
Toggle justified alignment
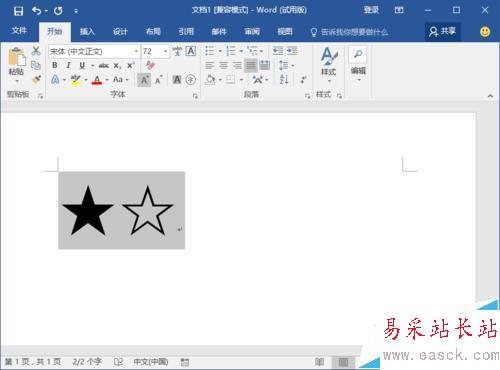tap(251, 65)
